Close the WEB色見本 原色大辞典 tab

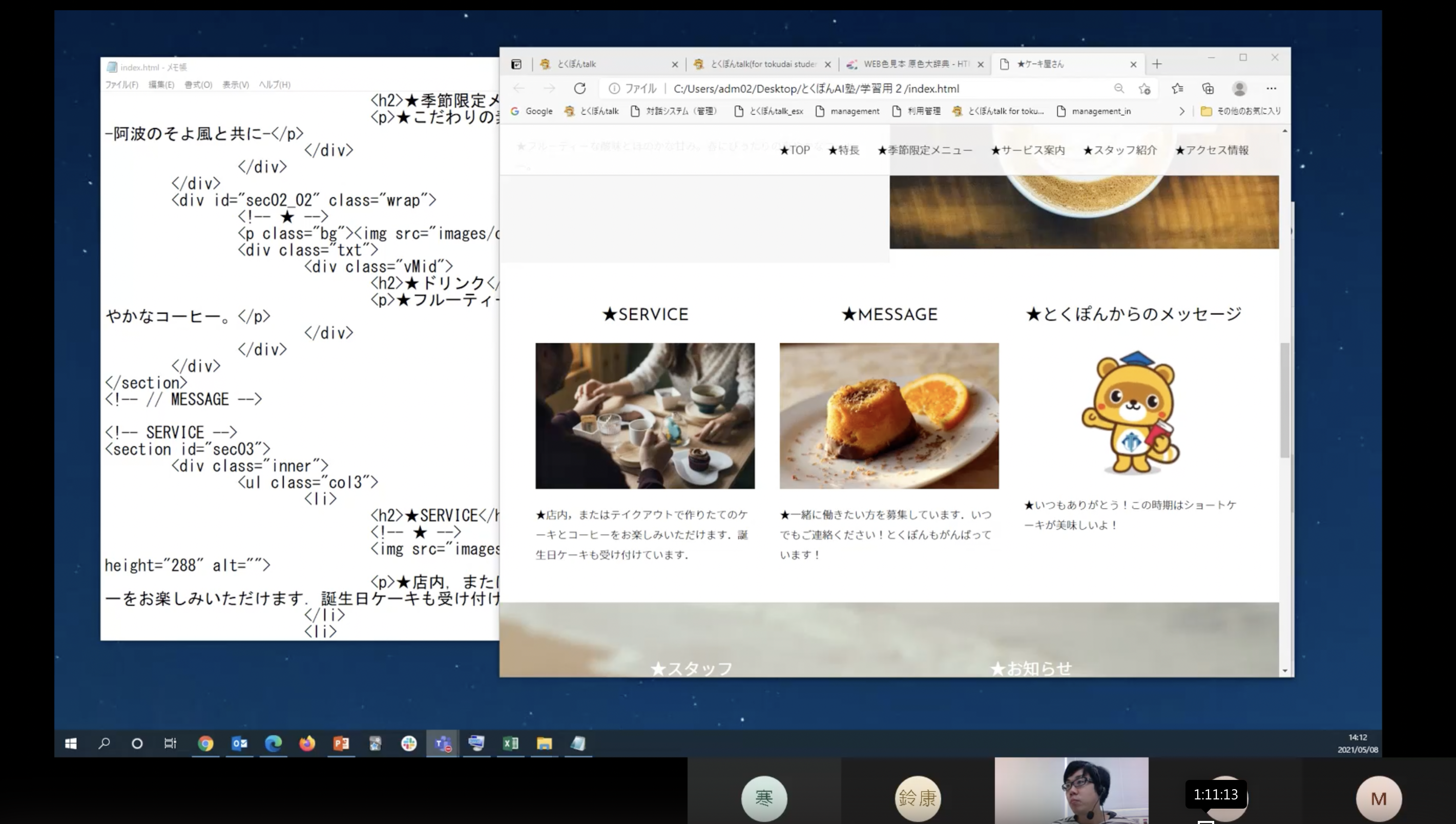point(981,65)
